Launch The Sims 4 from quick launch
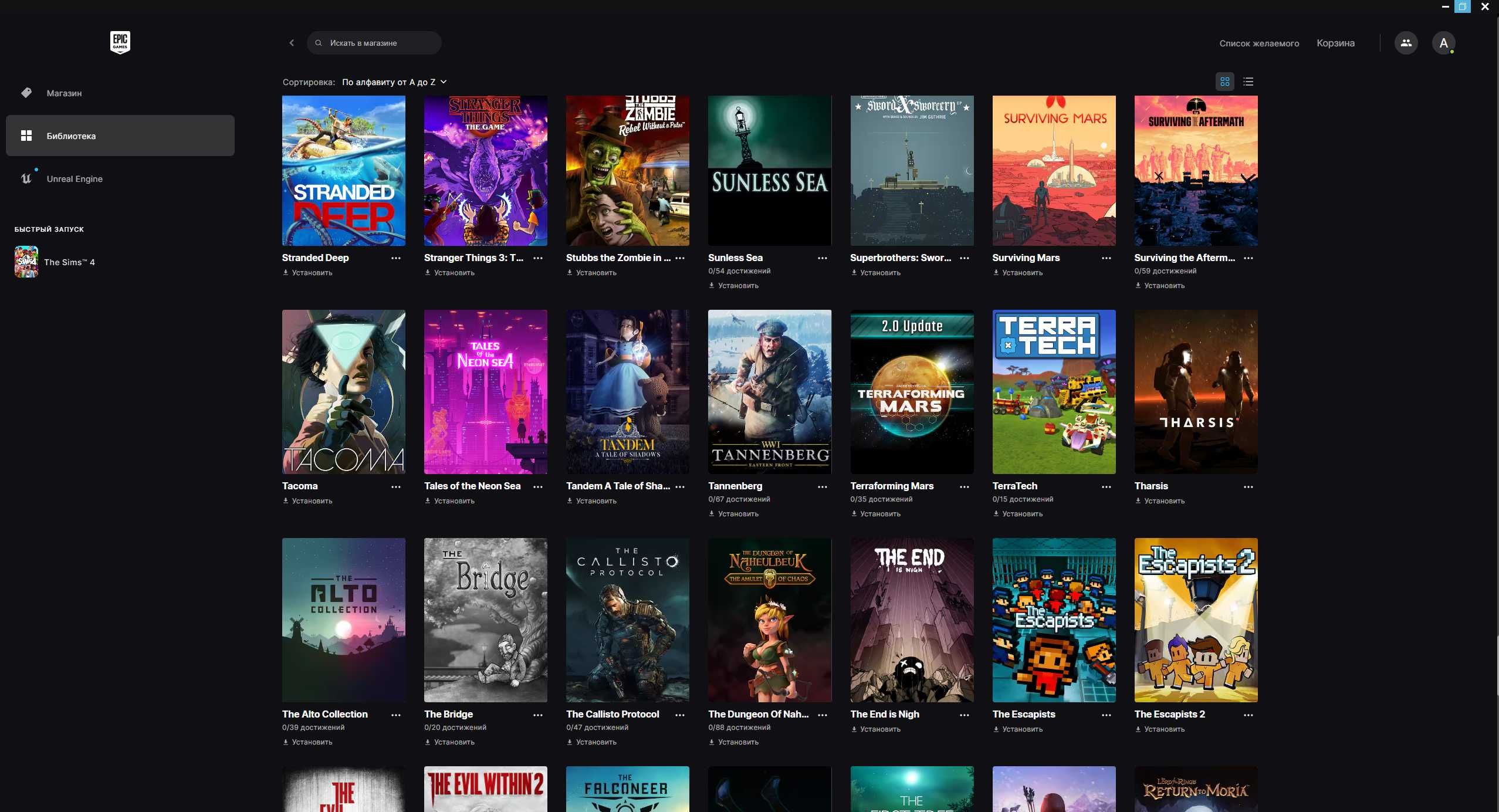The width and height of the screenshot is (1499, 812). pos(55,262)
